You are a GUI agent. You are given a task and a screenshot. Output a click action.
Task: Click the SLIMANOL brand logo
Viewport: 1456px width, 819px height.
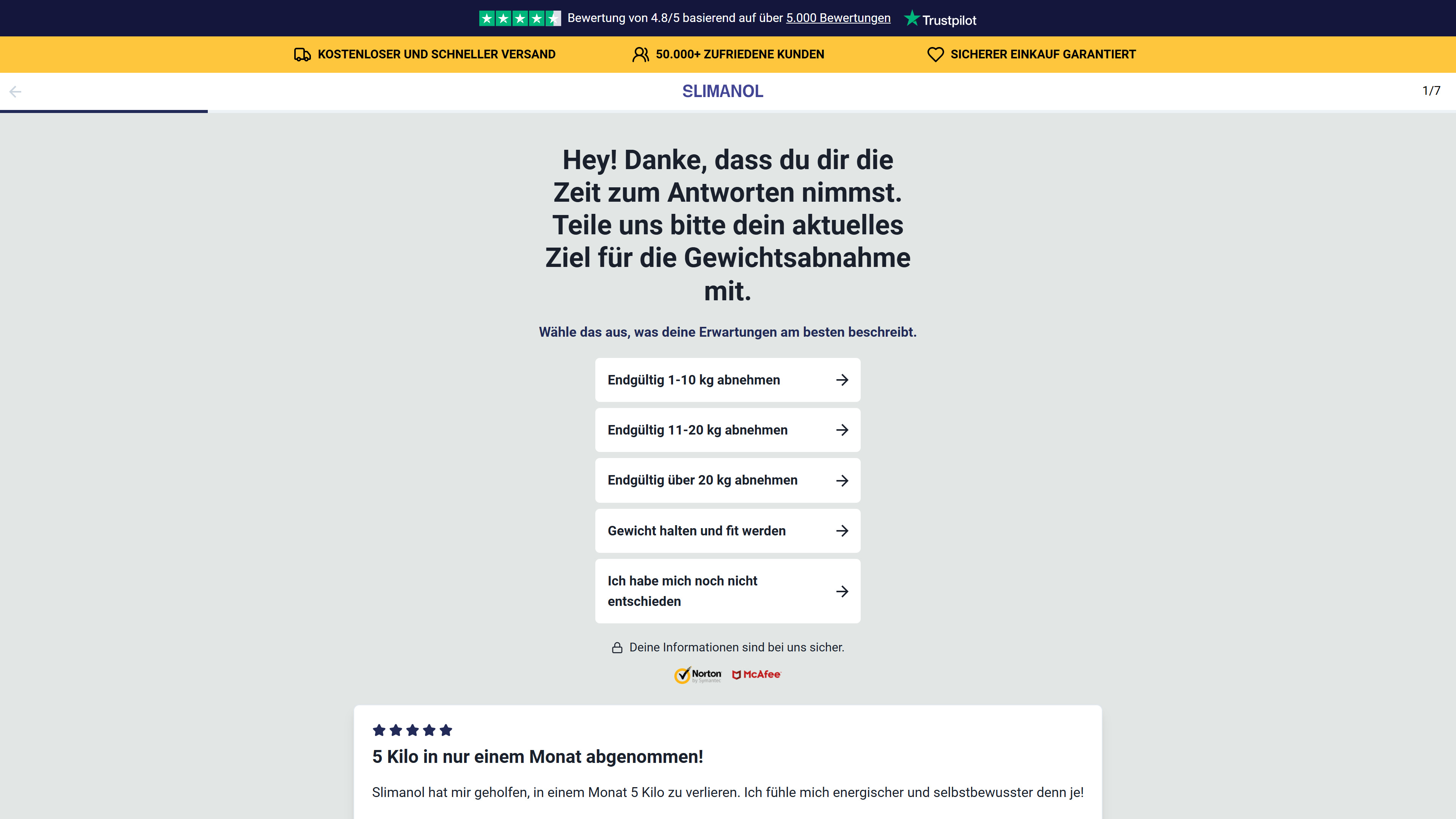click(x=722, y=91)
